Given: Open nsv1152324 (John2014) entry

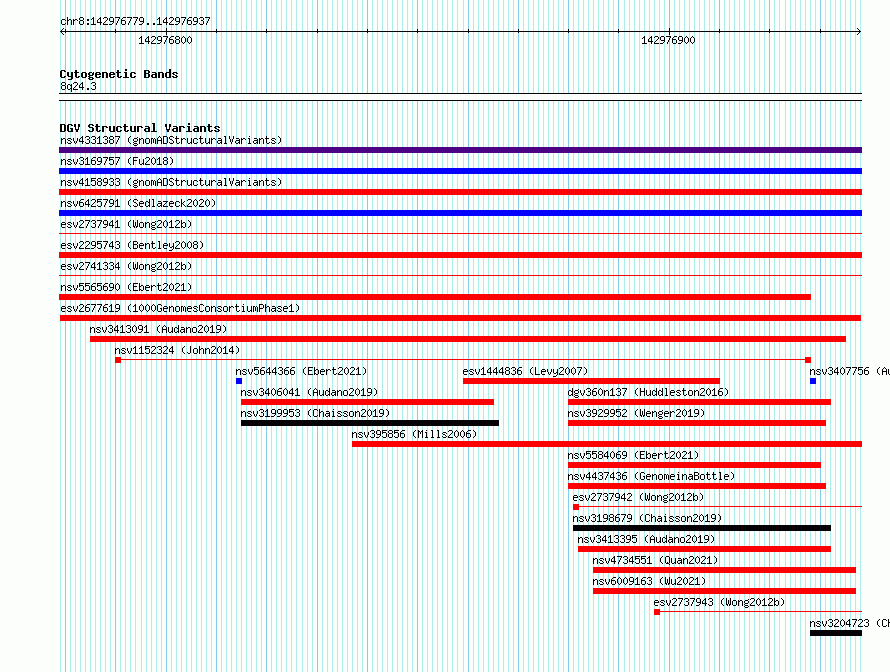Looking at the screenshot, I should point(177,350).
